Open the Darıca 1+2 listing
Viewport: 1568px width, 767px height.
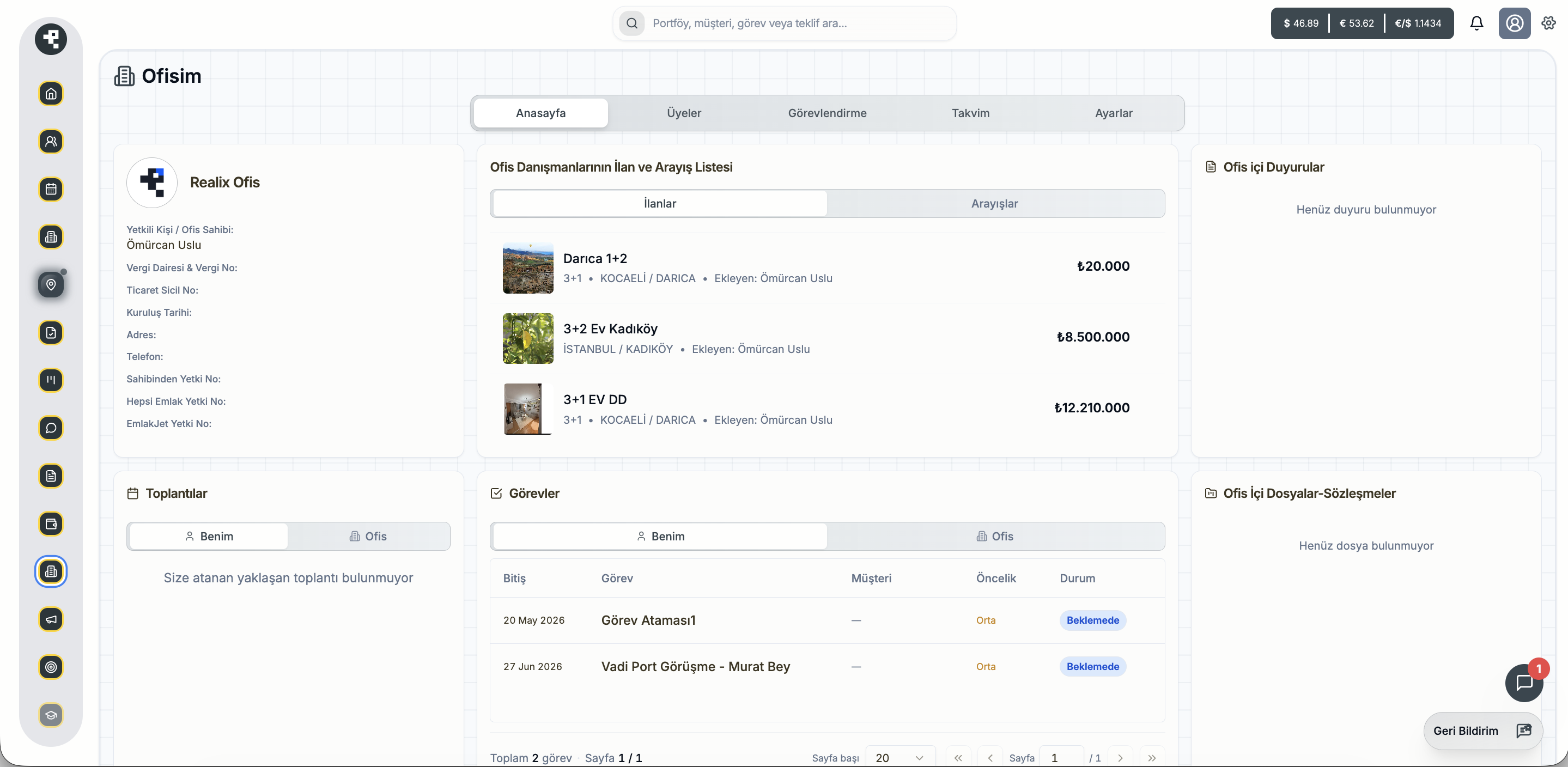[x=827, y=269]
